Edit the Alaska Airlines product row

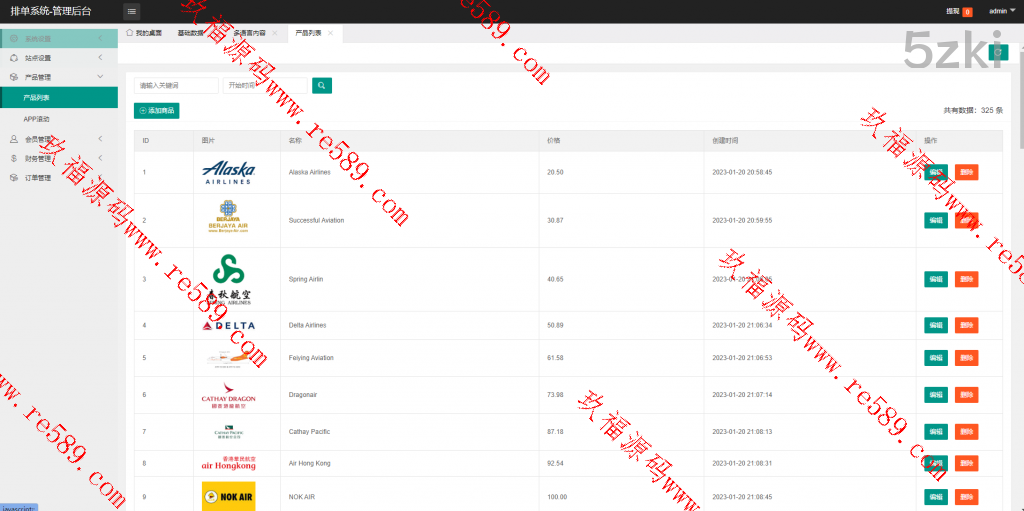pyautogui.click(x=935, y=172)
